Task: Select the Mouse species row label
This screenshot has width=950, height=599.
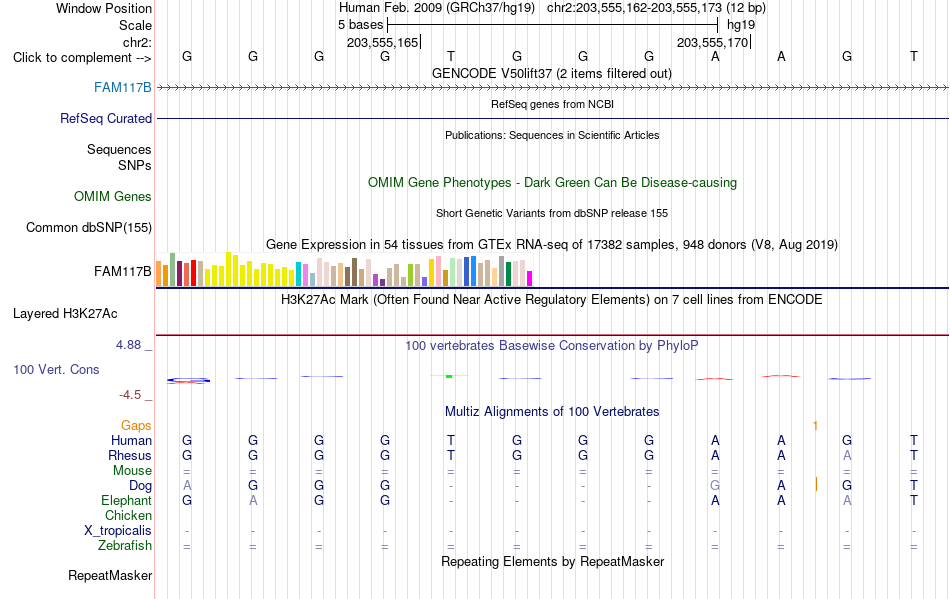Action: coord(132,471)
